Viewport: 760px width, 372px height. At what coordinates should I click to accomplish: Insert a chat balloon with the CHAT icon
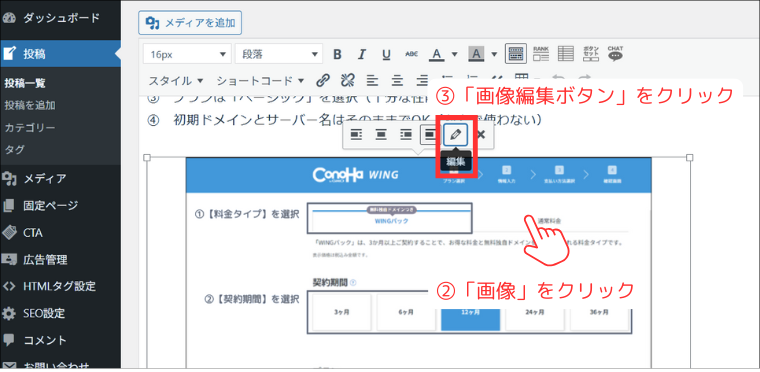[615, 54]
